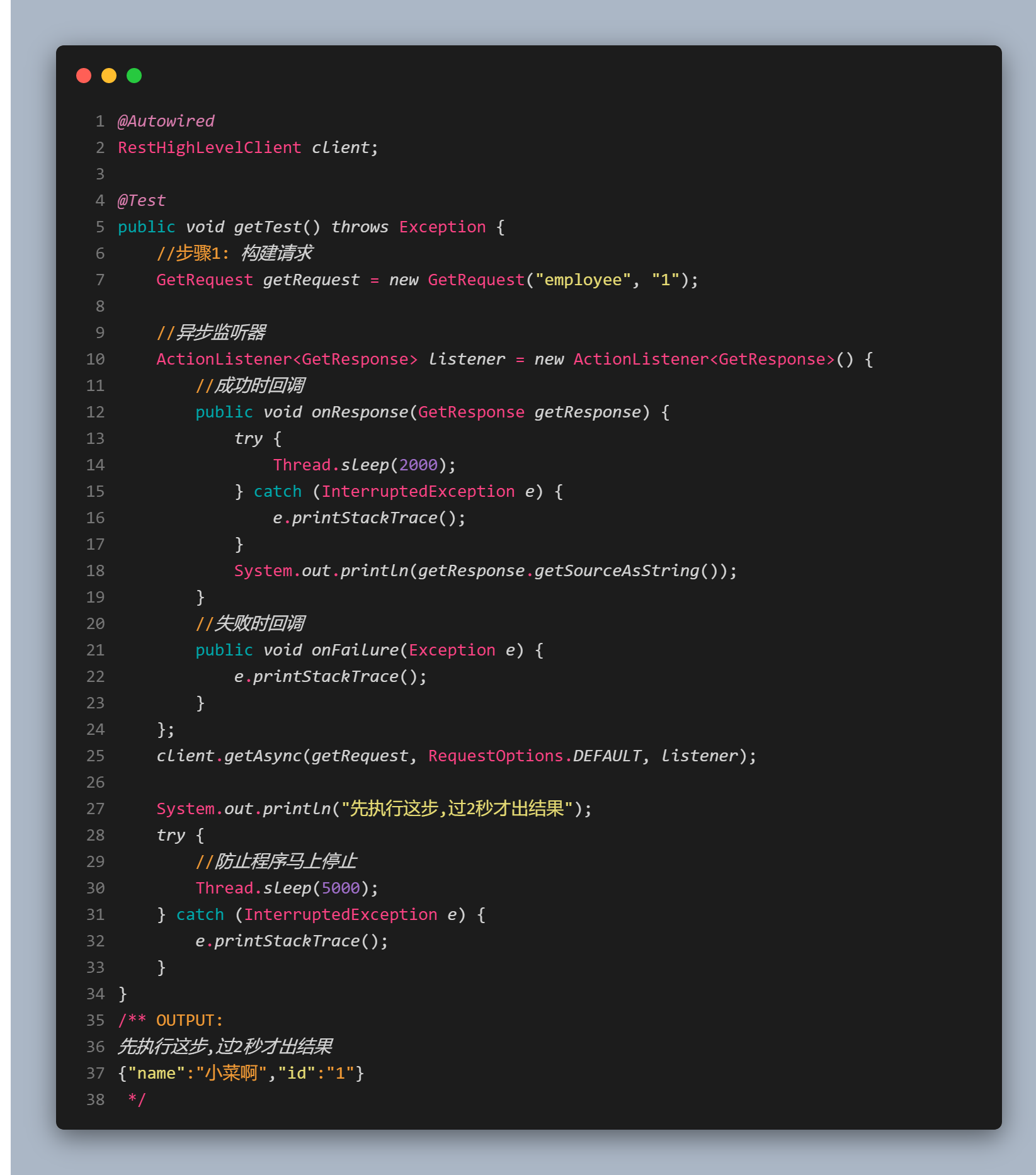Click onFailure method name on line 21
1036x1175 pixels.
[355, 650]
